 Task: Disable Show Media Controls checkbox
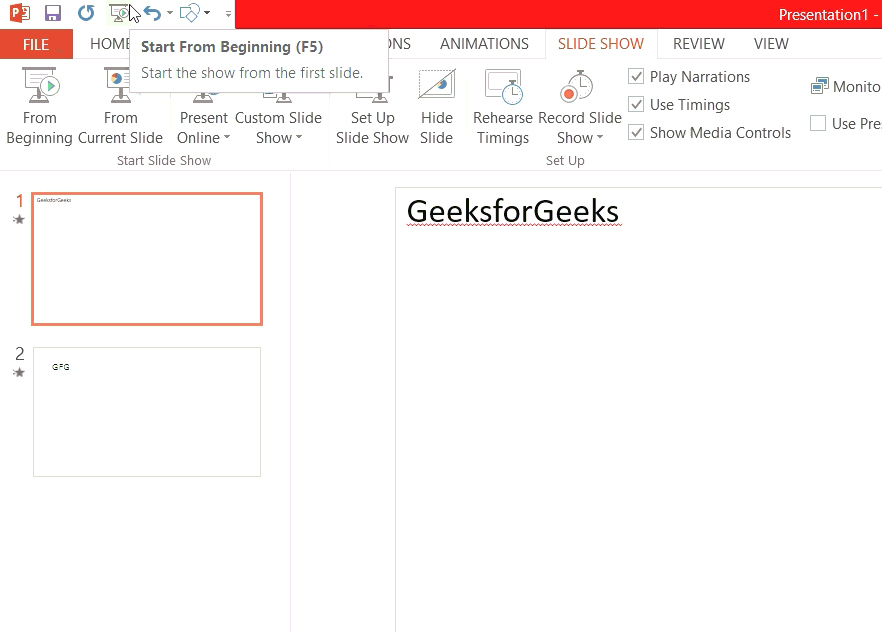(636, 133)
